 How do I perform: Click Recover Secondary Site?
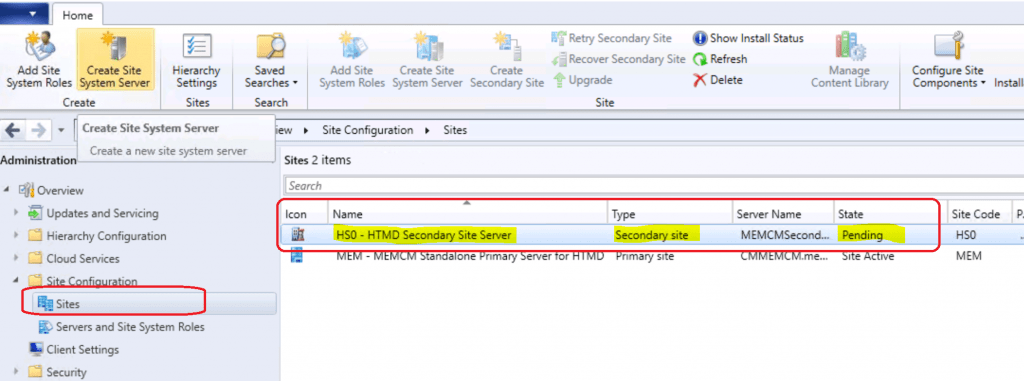pos(619,59)
